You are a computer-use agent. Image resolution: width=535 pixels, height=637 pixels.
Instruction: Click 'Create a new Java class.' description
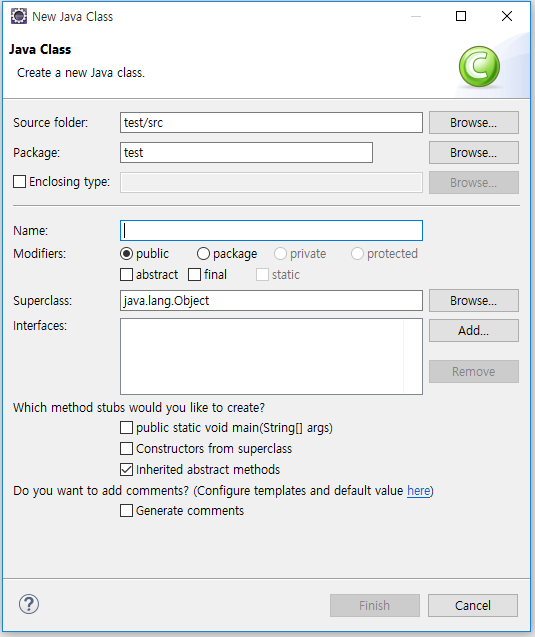tap(81, 73)
